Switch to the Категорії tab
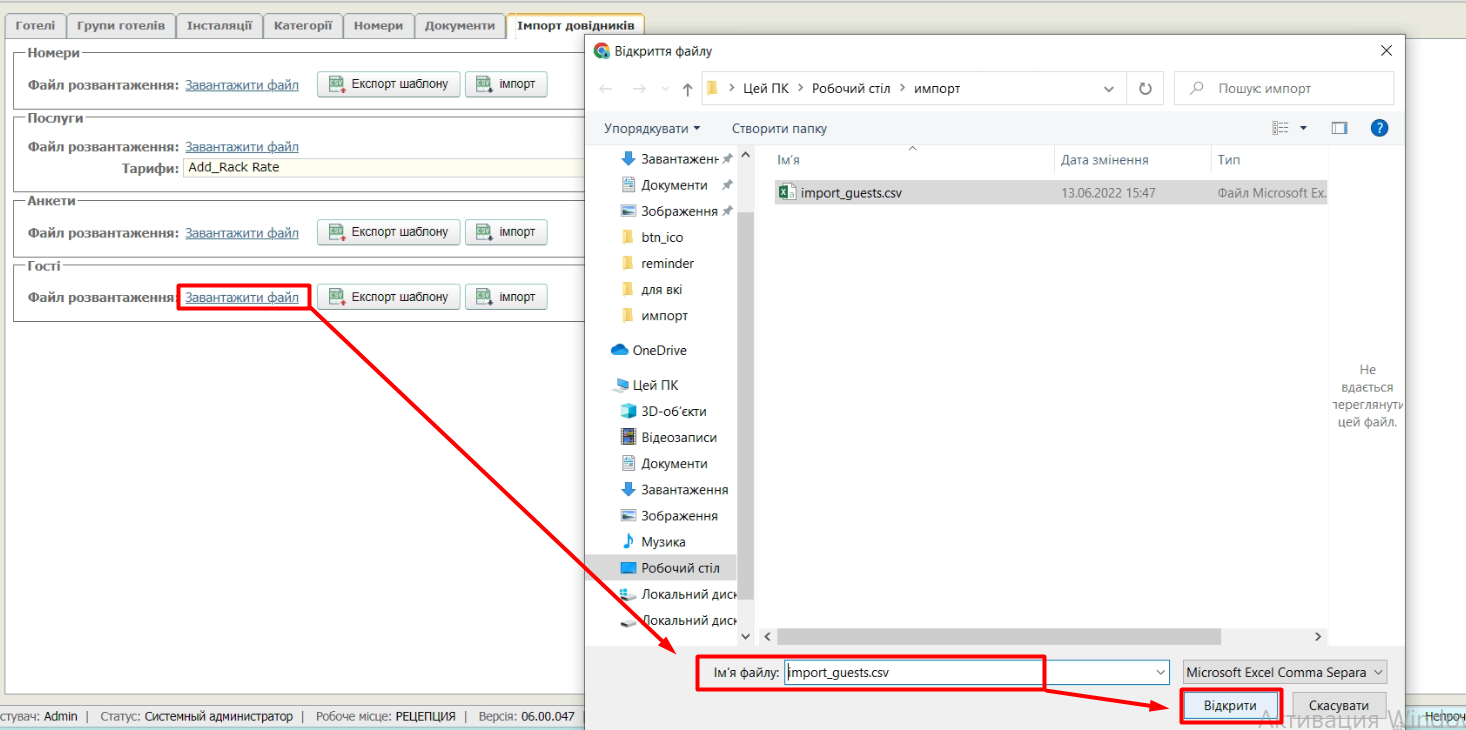The width and height of the screenshot is (1466, 730). pos(303,26)
